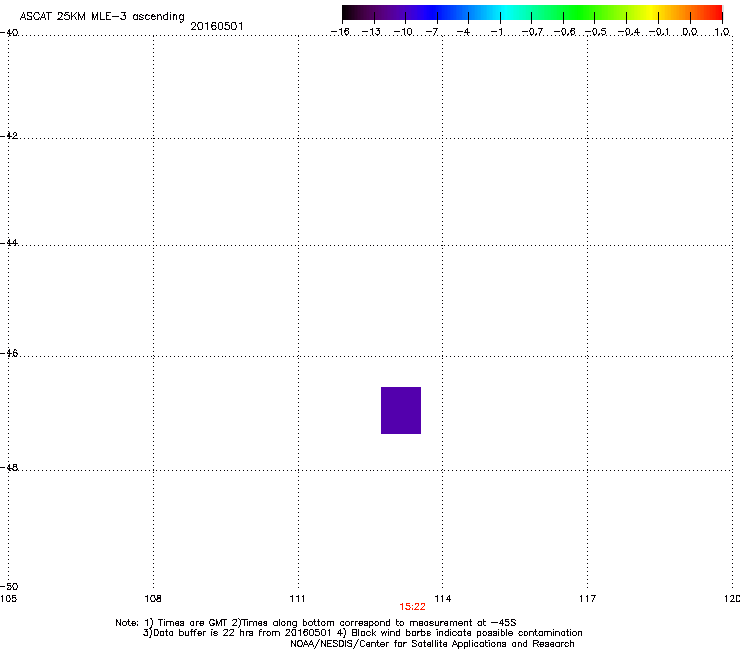Click the title 'ASCAT 25KM MLE-3 ascending'

[102, 16]
